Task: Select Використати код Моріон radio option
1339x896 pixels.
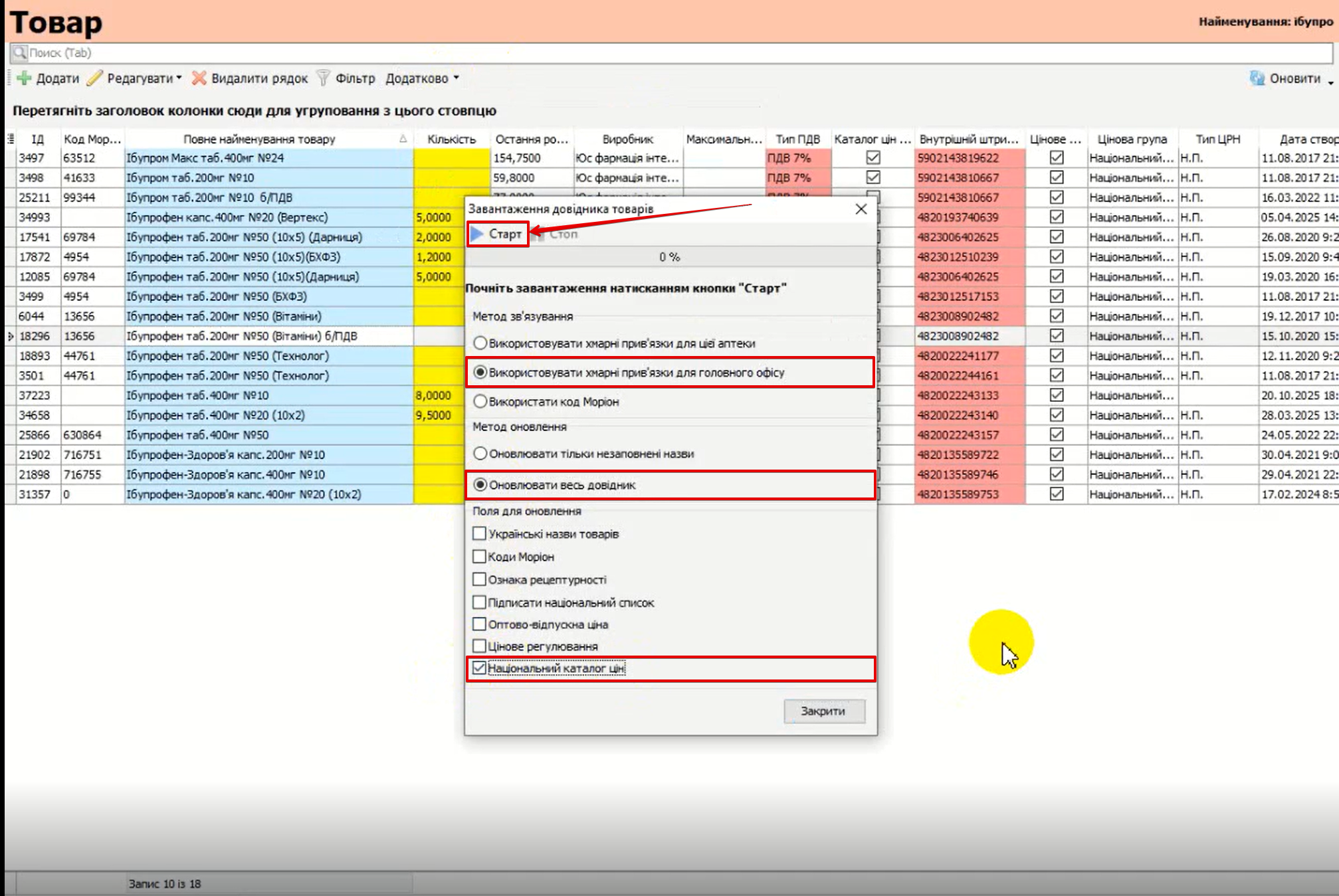Action: click(480, 402)
